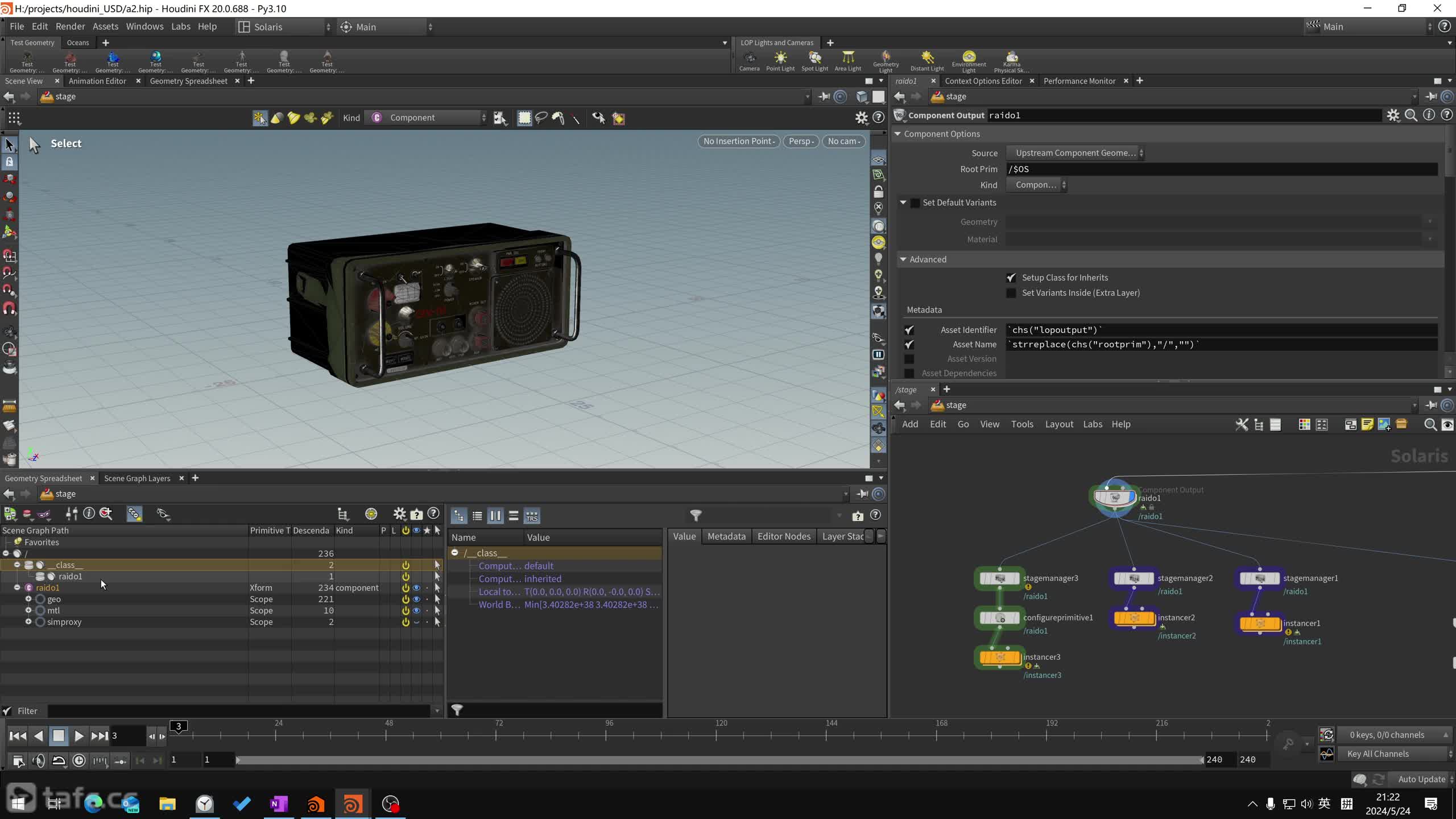Uncheck Setup Class for Inherits
This screenshot has width=1456, height=819.
(1011, 278)
